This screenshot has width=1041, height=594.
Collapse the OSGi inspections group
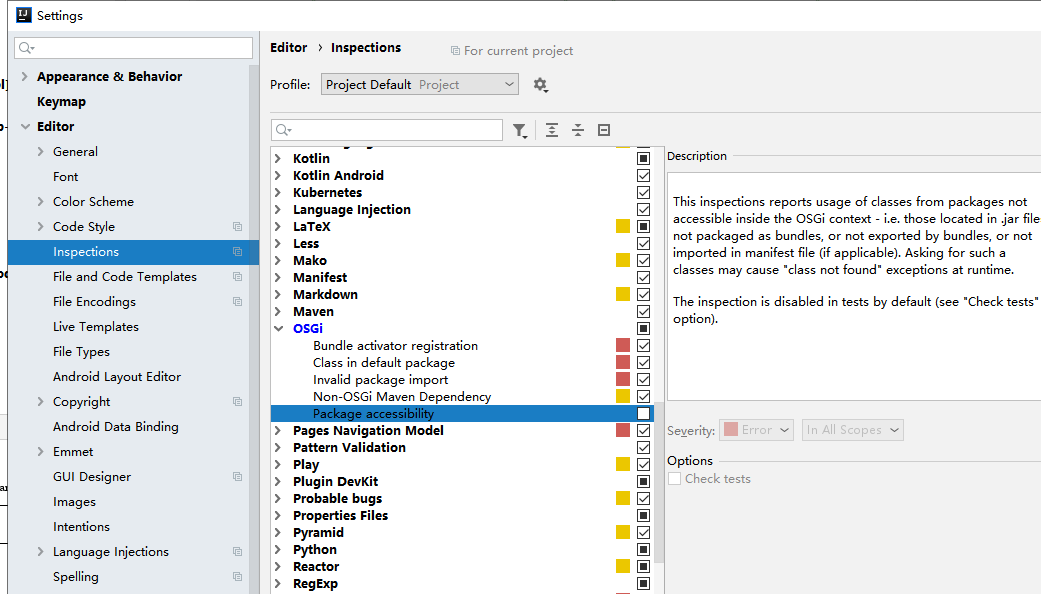[279, 329]
